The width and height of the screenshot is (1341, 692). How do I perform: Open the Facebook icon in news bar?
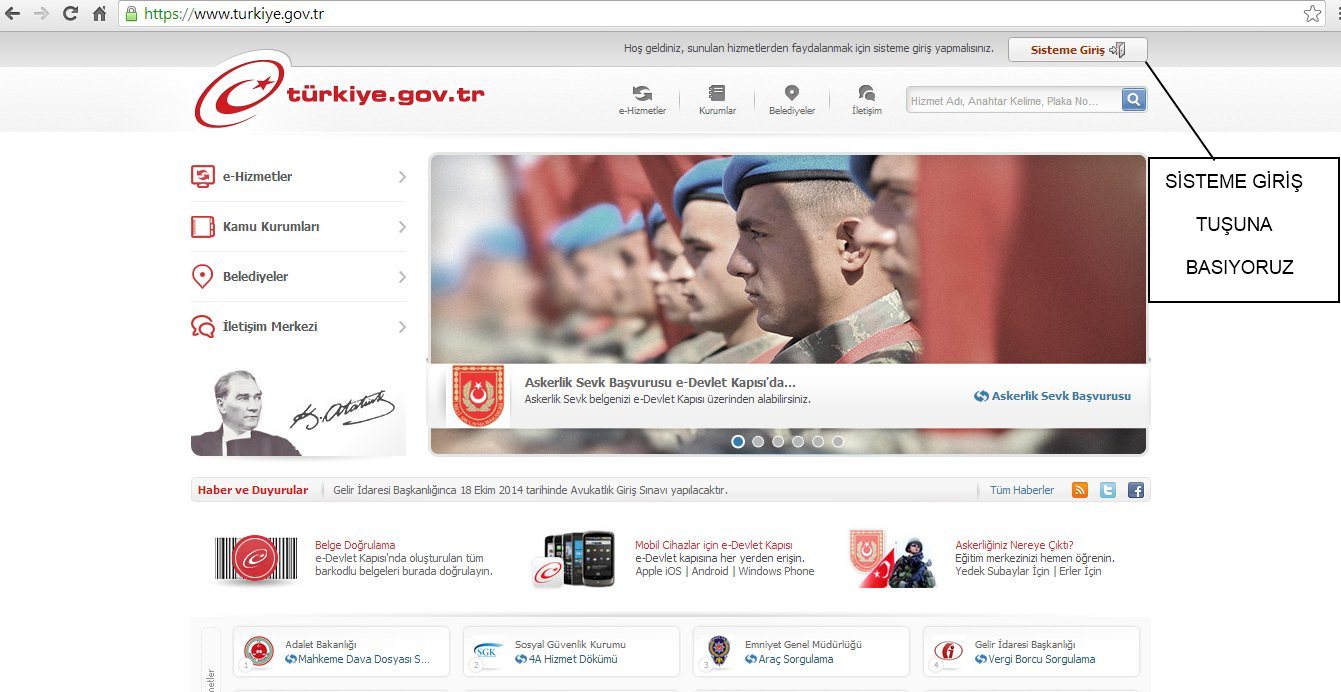pyautogui.click(x=1136, y=490)
